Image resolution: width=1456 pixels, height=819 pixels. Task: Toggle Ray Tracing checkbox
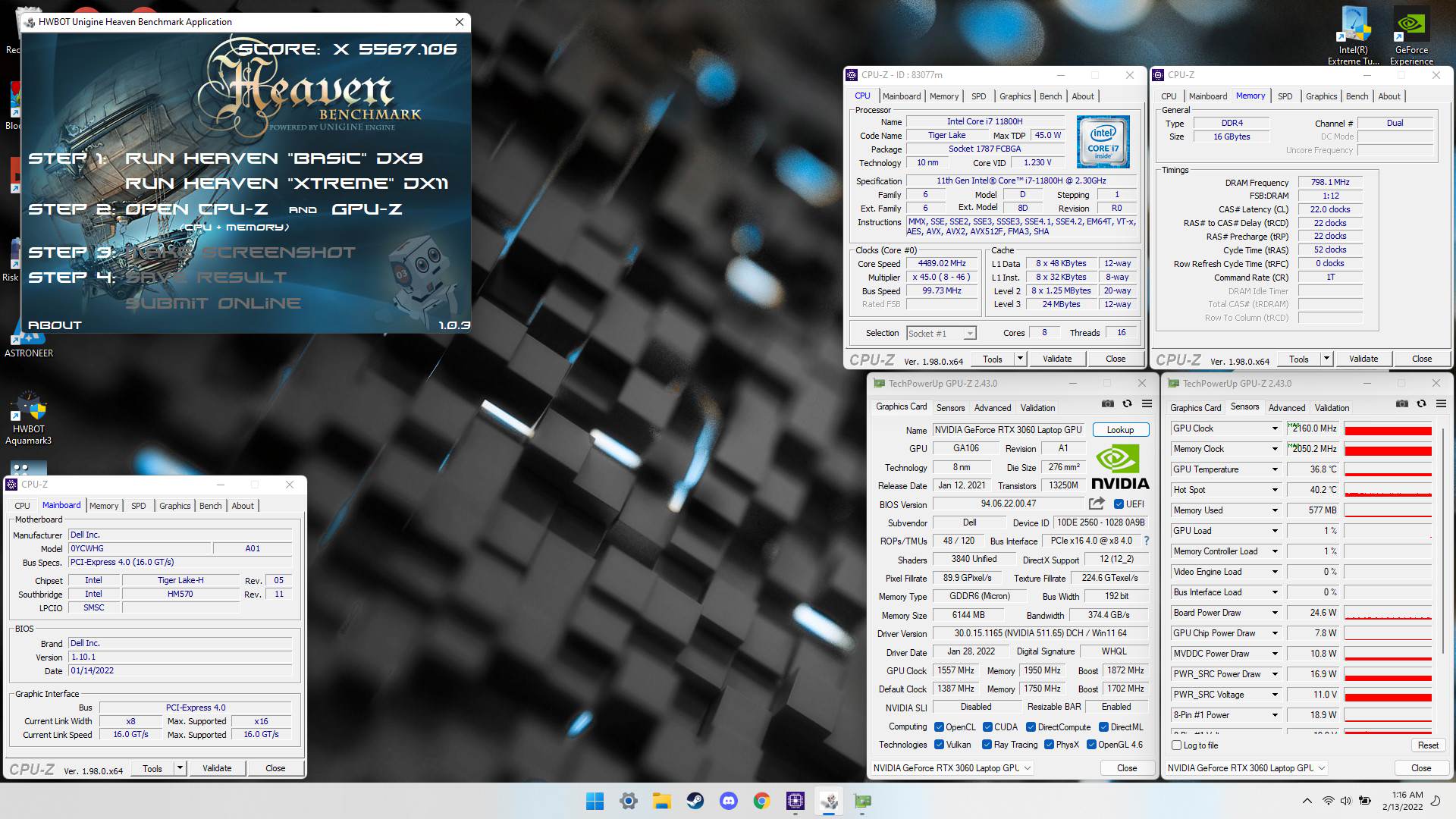[x=987, y=745]
